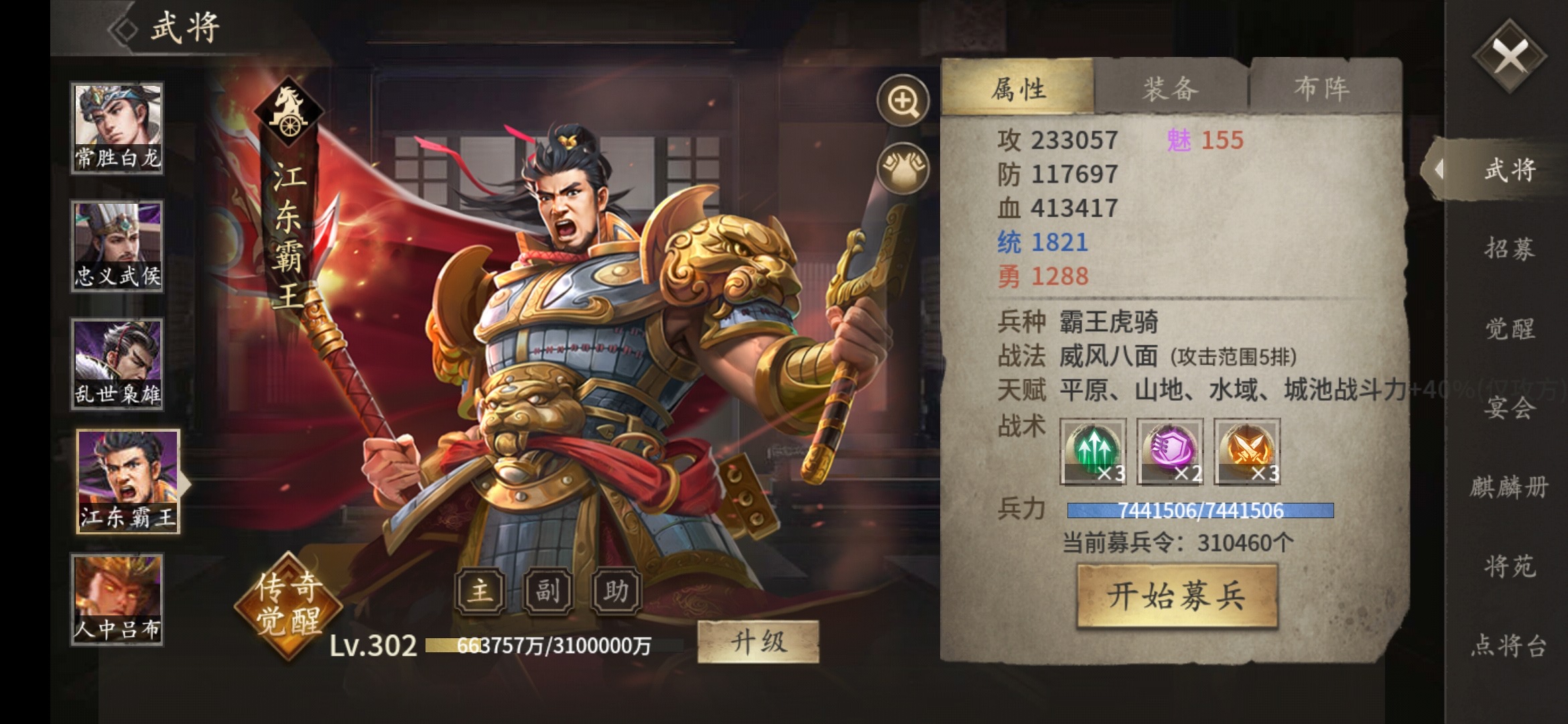Viewport: 1568px width, 724px height.
Task: Tap the green arrows tactic icon
Action: tap(1093, 451)
